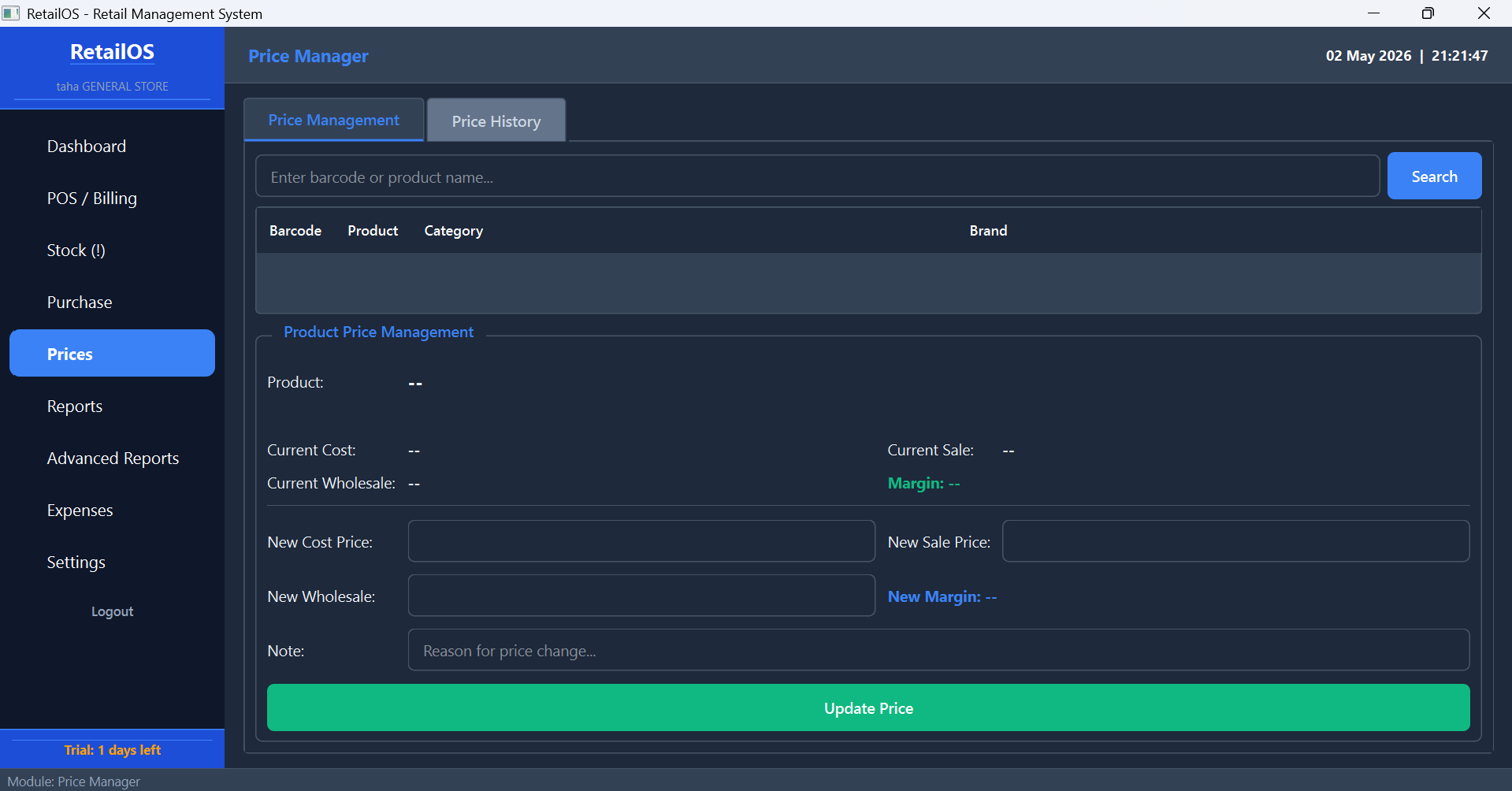Screen dimensions: 1512x791
Task: Open the Dashboard module in sidebar
Action: (x=112, y=147)
